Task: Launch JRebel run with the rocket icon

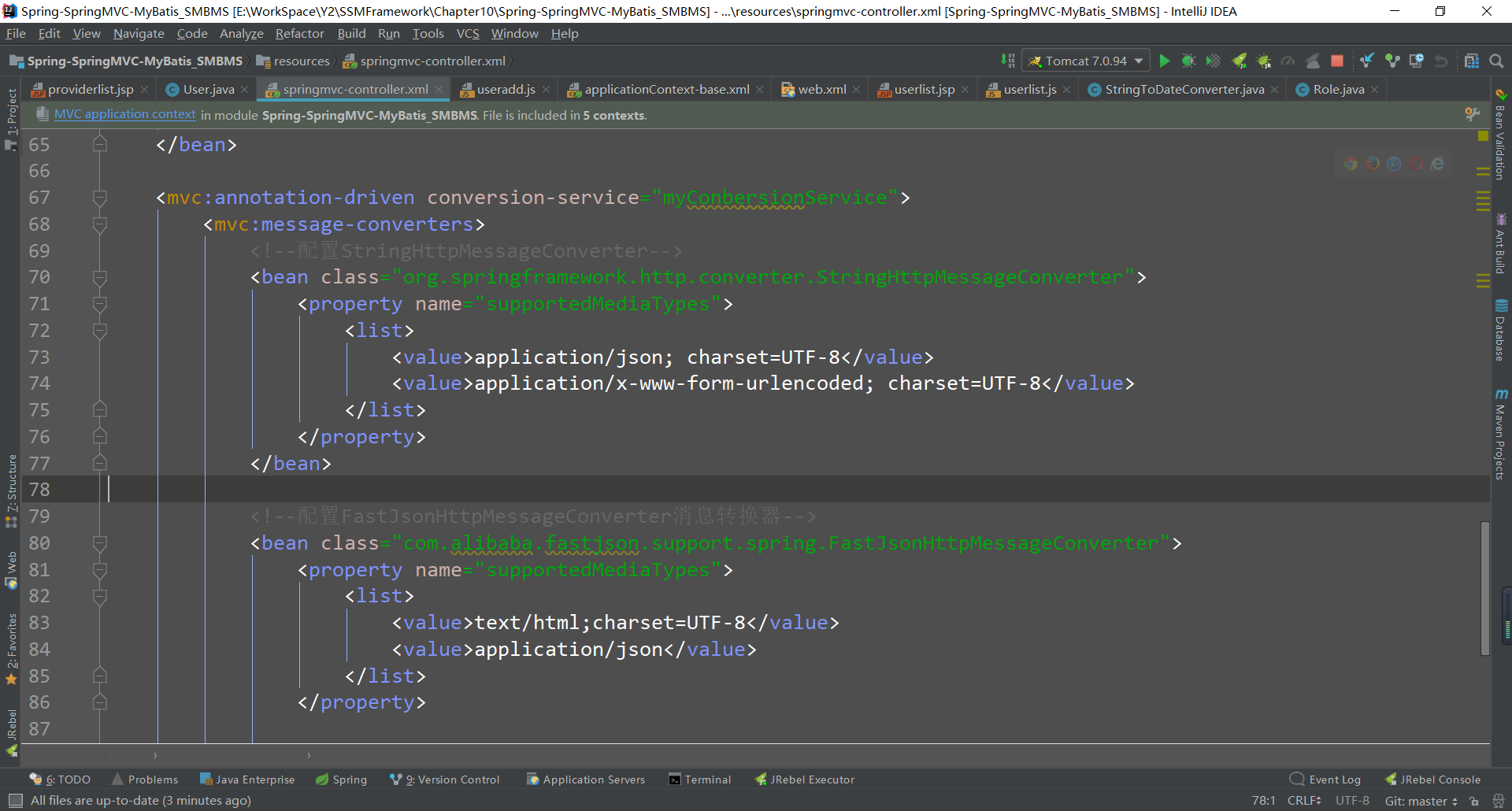Action: pyautogui.click(x=1240, y=60)
